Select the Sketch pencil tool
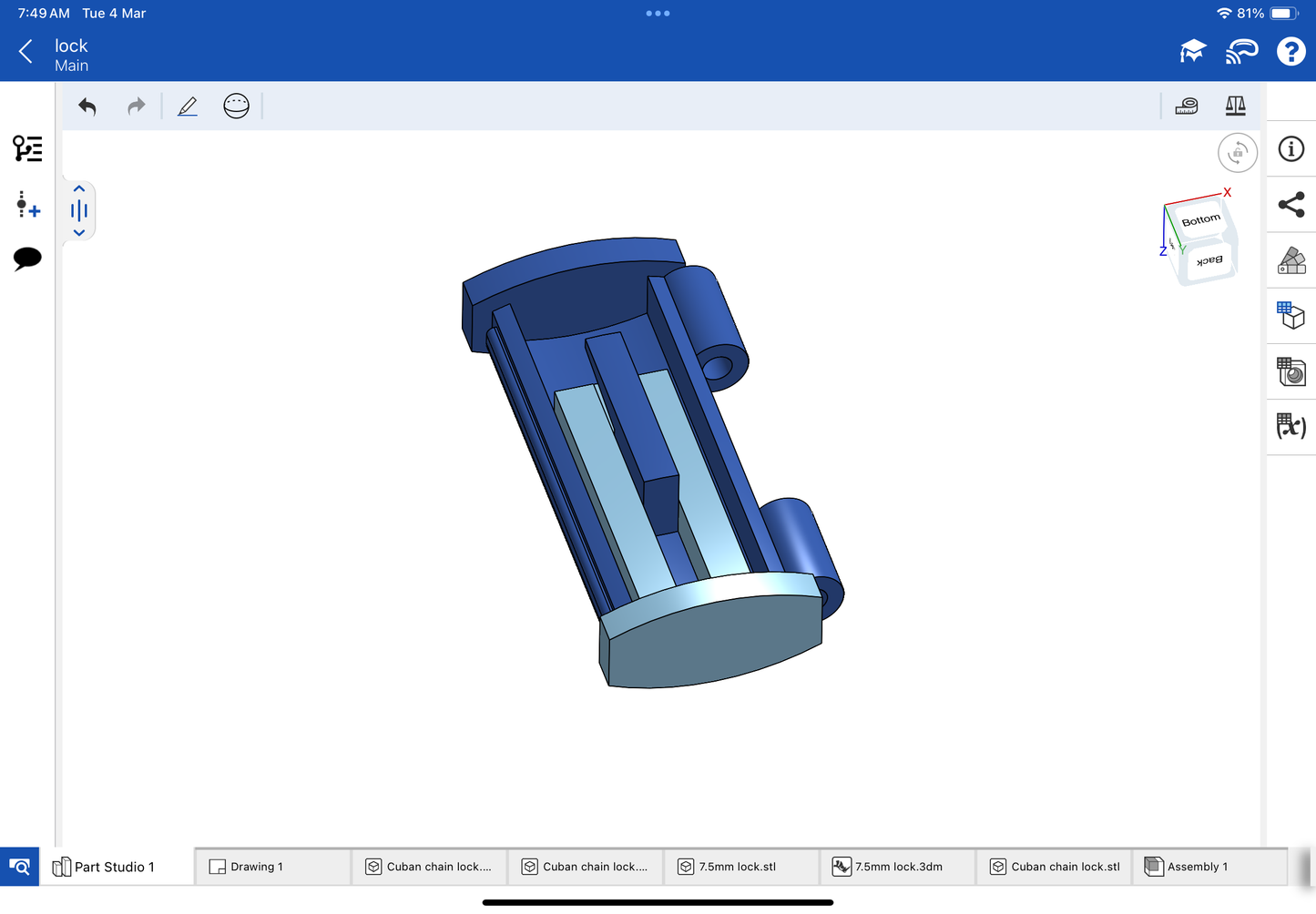Screen dimensions: 1316x914 click(x=188, y=107)
